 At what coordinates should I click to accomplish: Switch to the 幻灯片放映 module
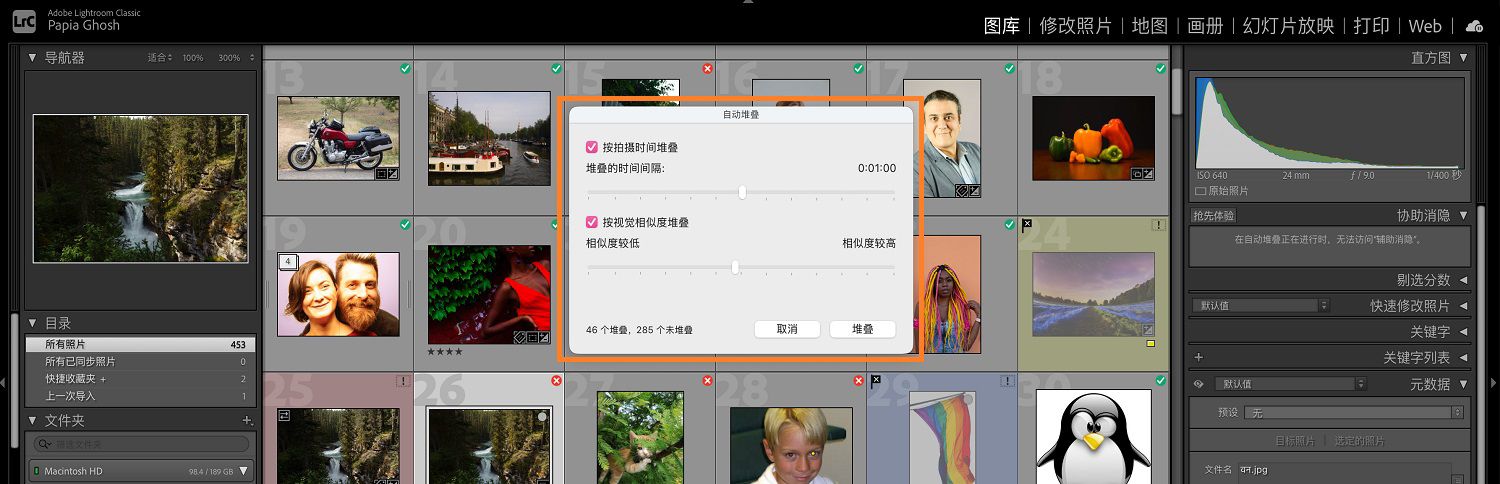(1288, 26)
